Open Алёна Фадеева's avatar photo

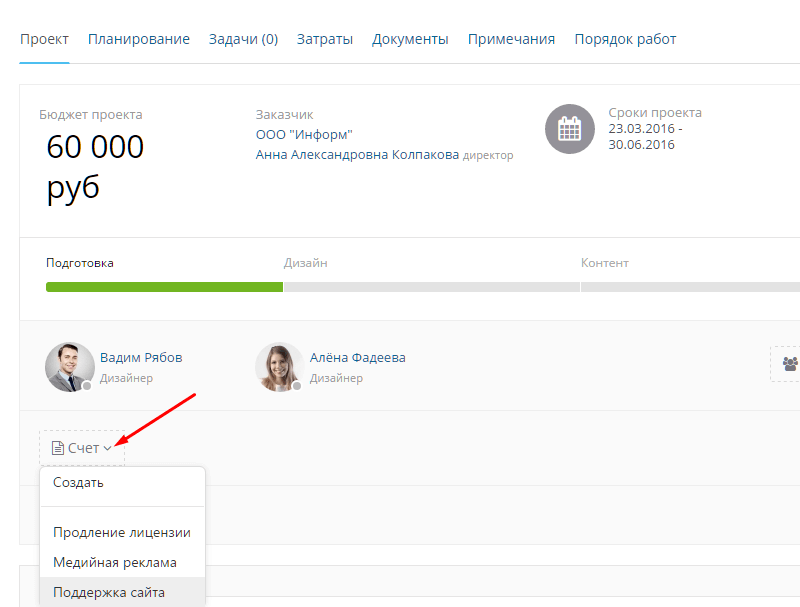click(279, 367)
